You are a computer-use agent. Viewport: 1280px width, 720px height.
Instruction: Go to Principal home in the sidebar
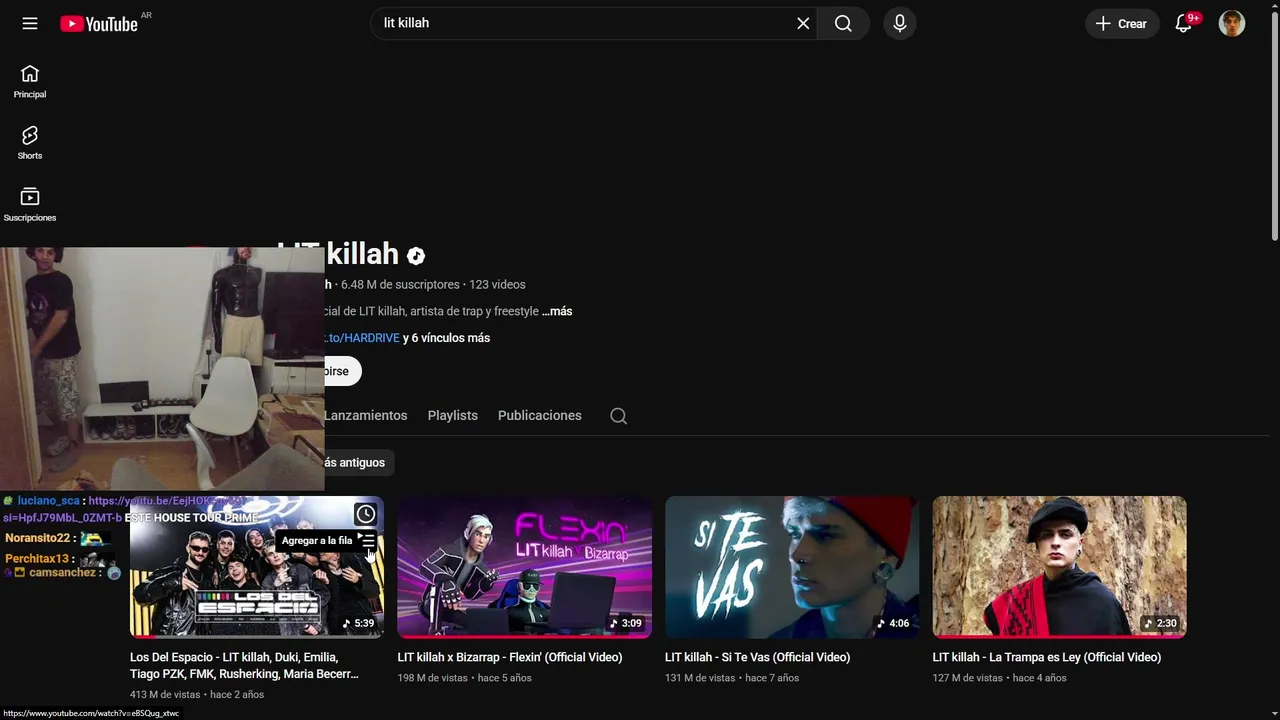coord(30,82)
